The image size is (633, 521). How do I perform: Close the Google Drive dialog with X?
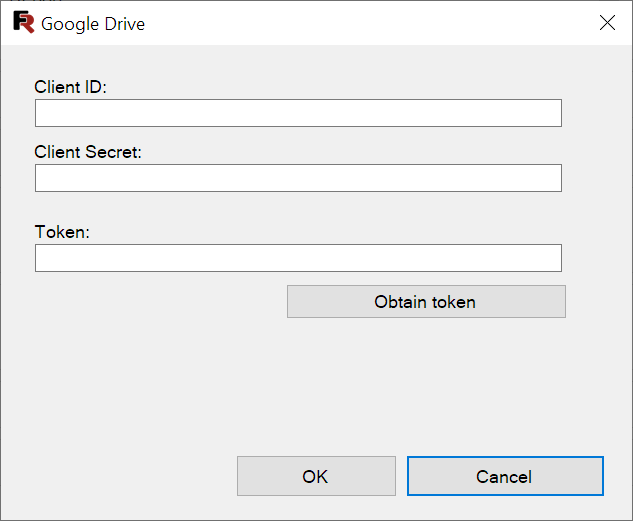pyautogui.click(x=607, y=23)
